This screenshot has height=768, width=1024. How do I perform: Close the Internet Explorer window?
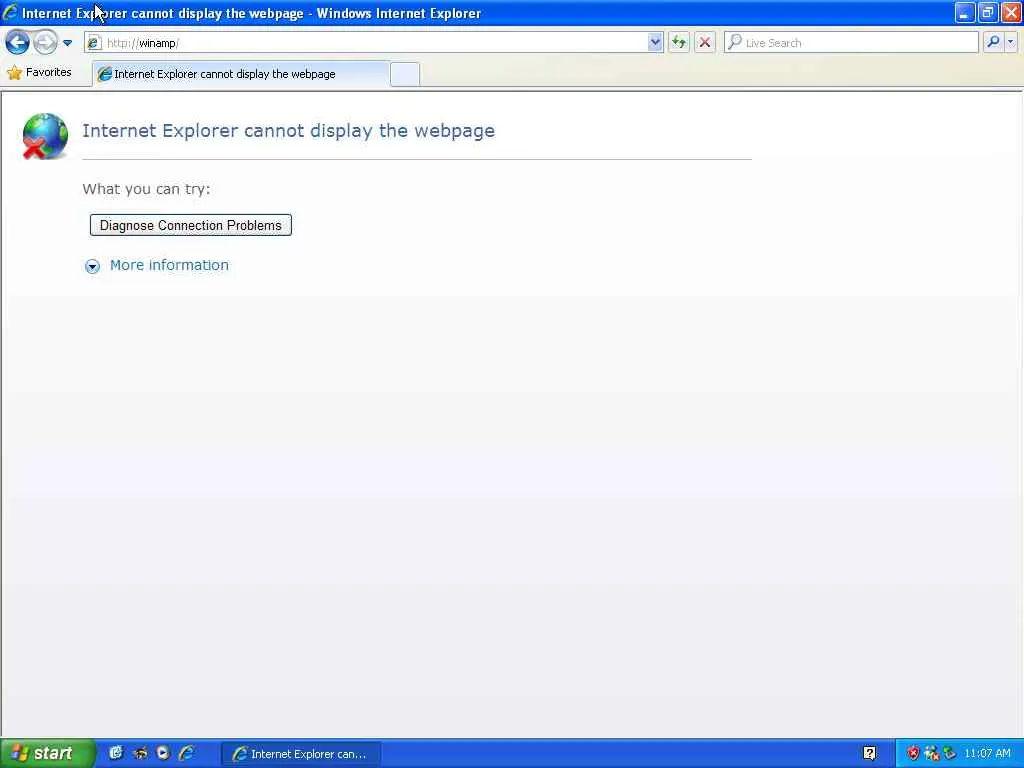(1011, 12)
